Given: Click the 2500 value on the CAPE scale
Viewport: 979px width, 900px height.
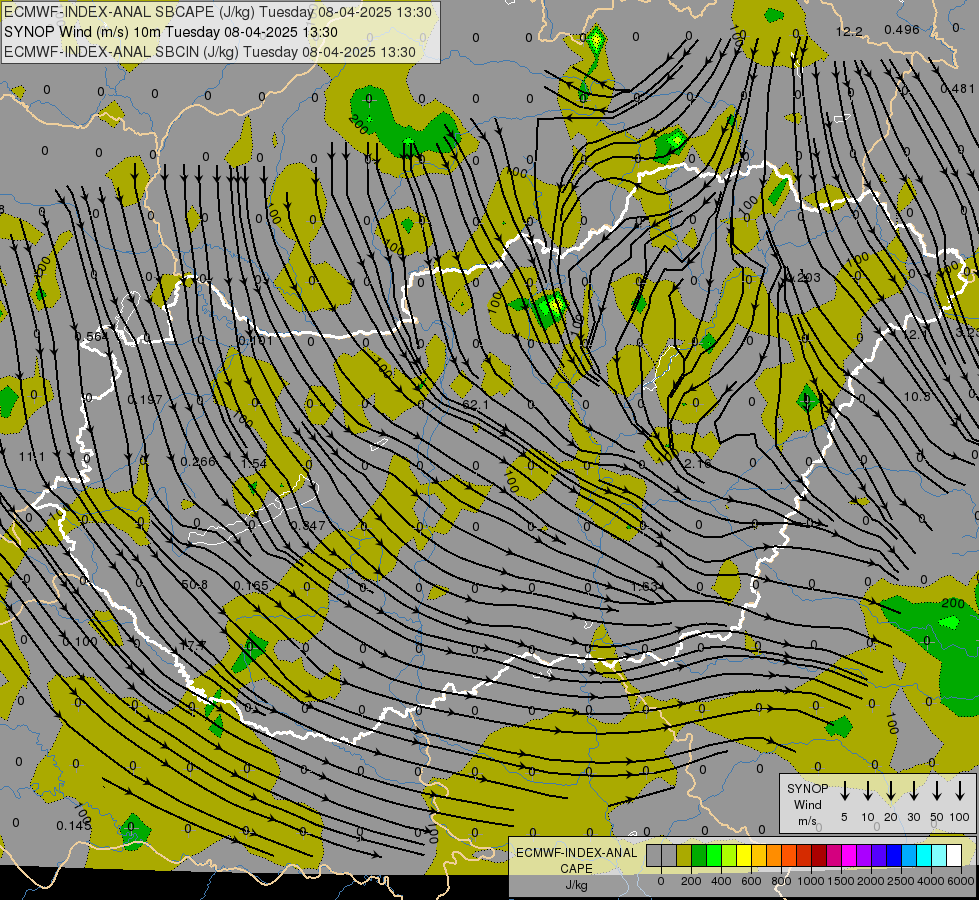Looking at the screenshot, I should coord(900,881).
